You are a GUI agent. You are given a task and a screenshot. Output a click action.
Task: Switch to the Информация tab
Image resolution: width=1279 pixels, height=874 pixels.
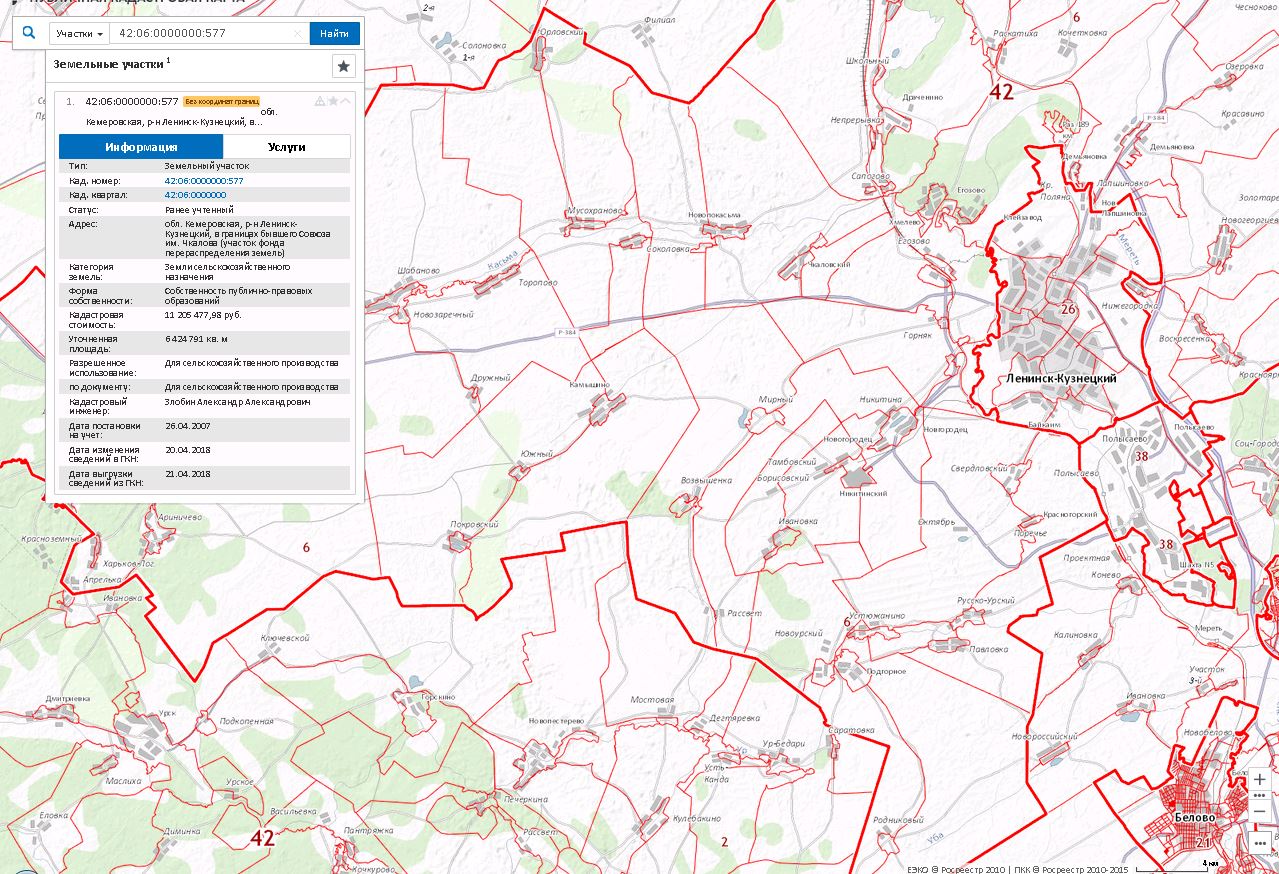141,147
